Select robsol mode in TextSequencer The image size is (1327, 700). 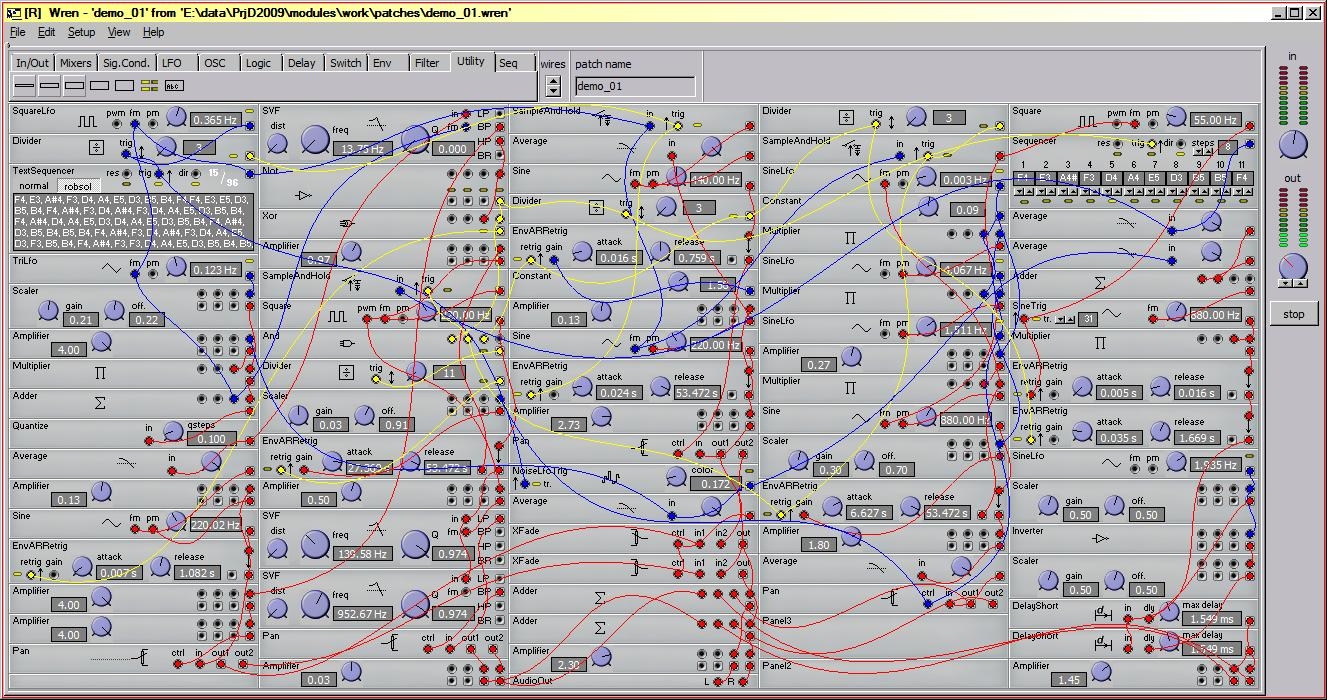(77, 186)
